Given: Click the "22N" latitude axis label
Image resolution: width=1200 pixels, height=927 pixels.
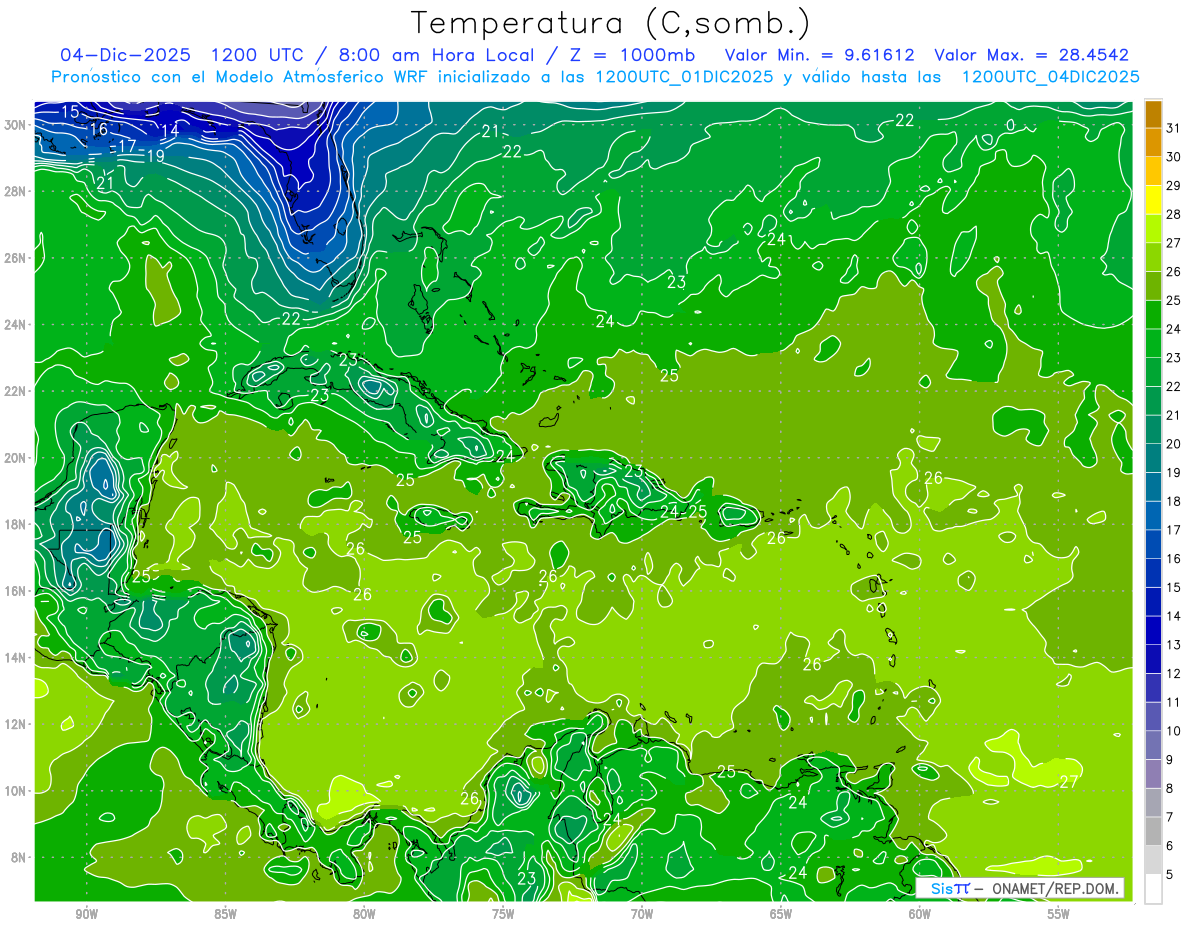Looking at the screenshot, I should [x=17, y=391].
